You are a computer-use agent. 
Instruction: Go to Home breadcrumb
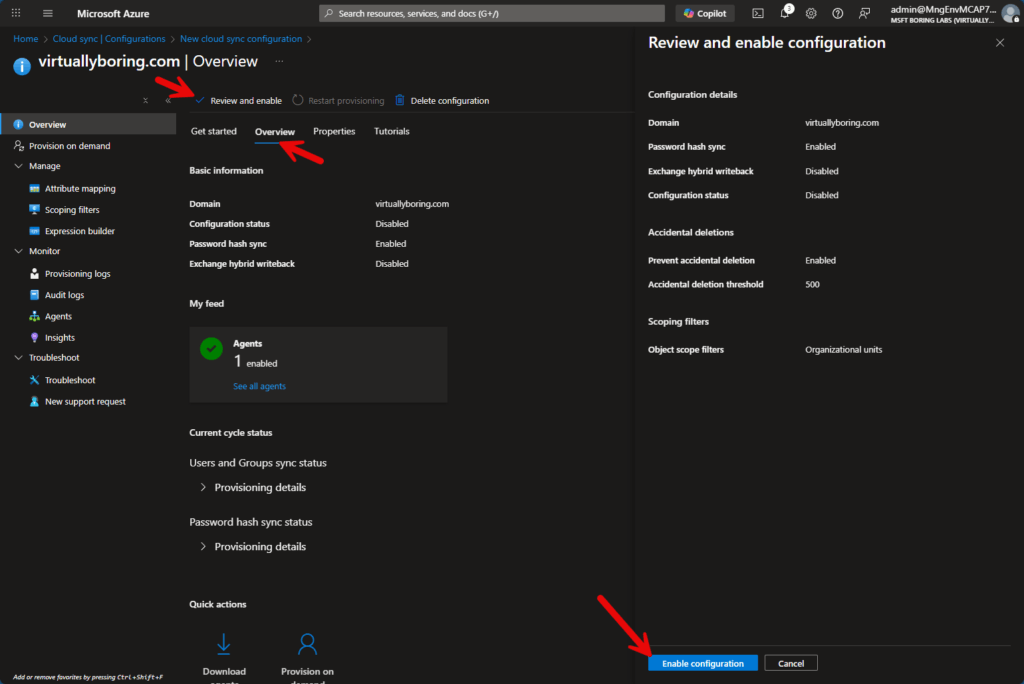25,39
